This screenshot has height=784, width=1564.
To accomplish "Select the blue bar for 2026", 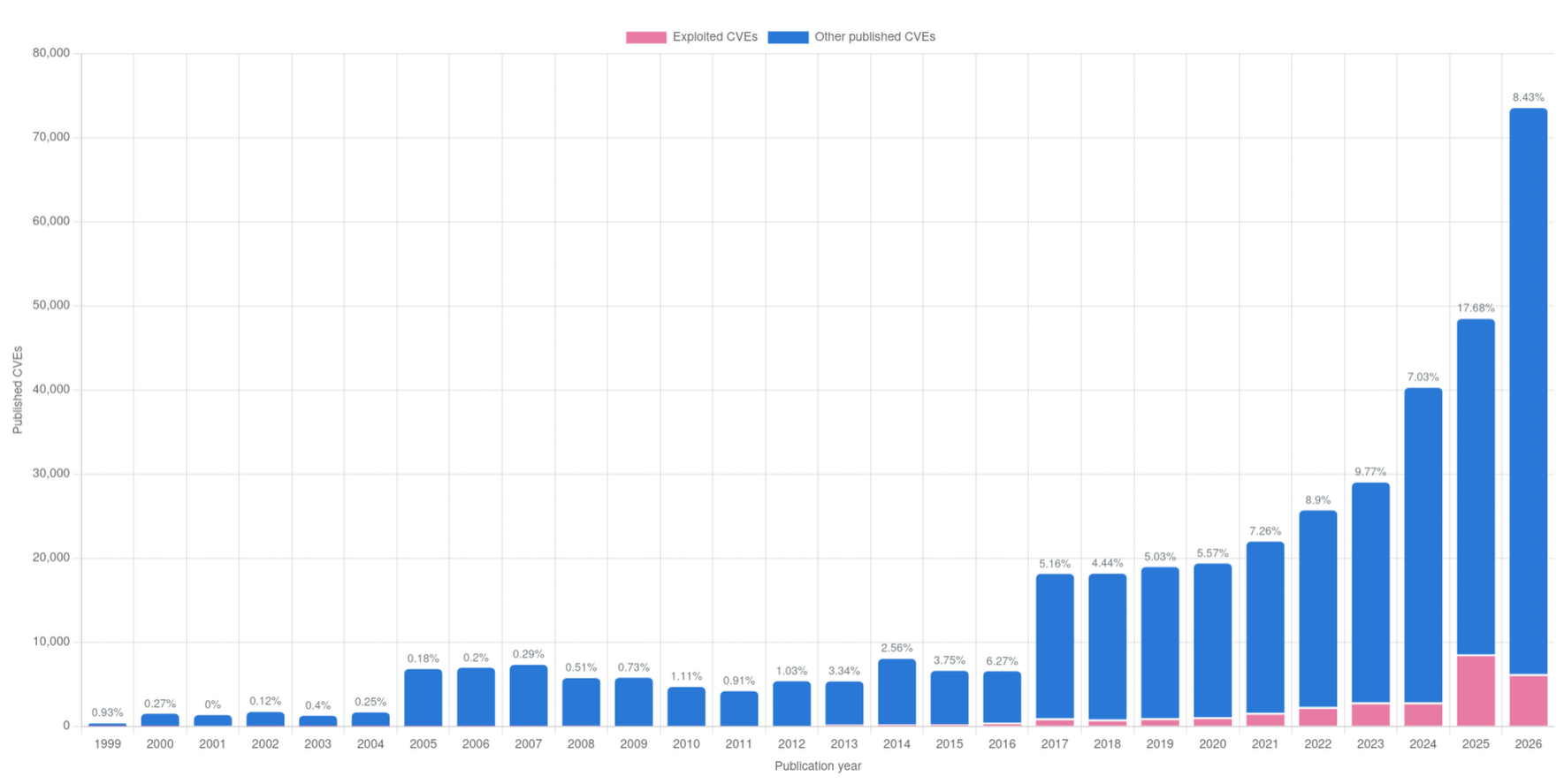I will coord(1528,392).
